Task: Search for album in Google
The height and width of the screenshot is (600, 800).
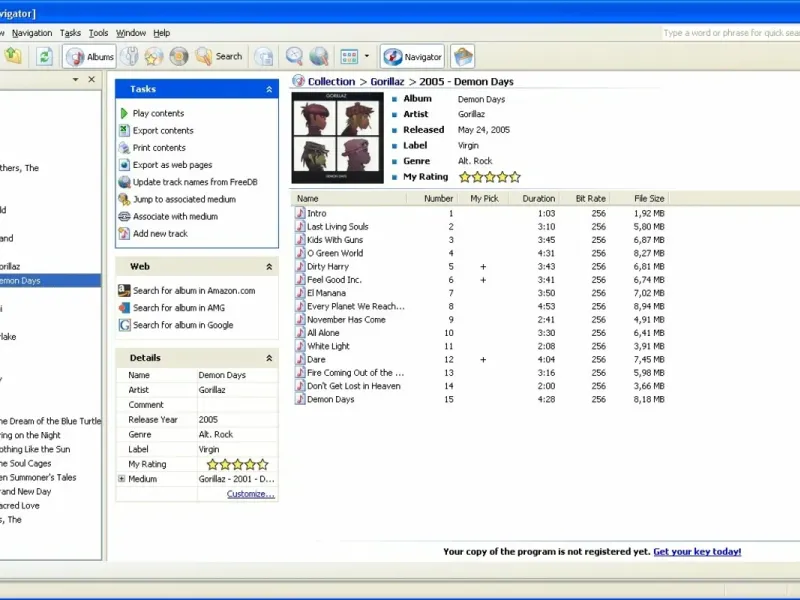Action: coord(176,325)
